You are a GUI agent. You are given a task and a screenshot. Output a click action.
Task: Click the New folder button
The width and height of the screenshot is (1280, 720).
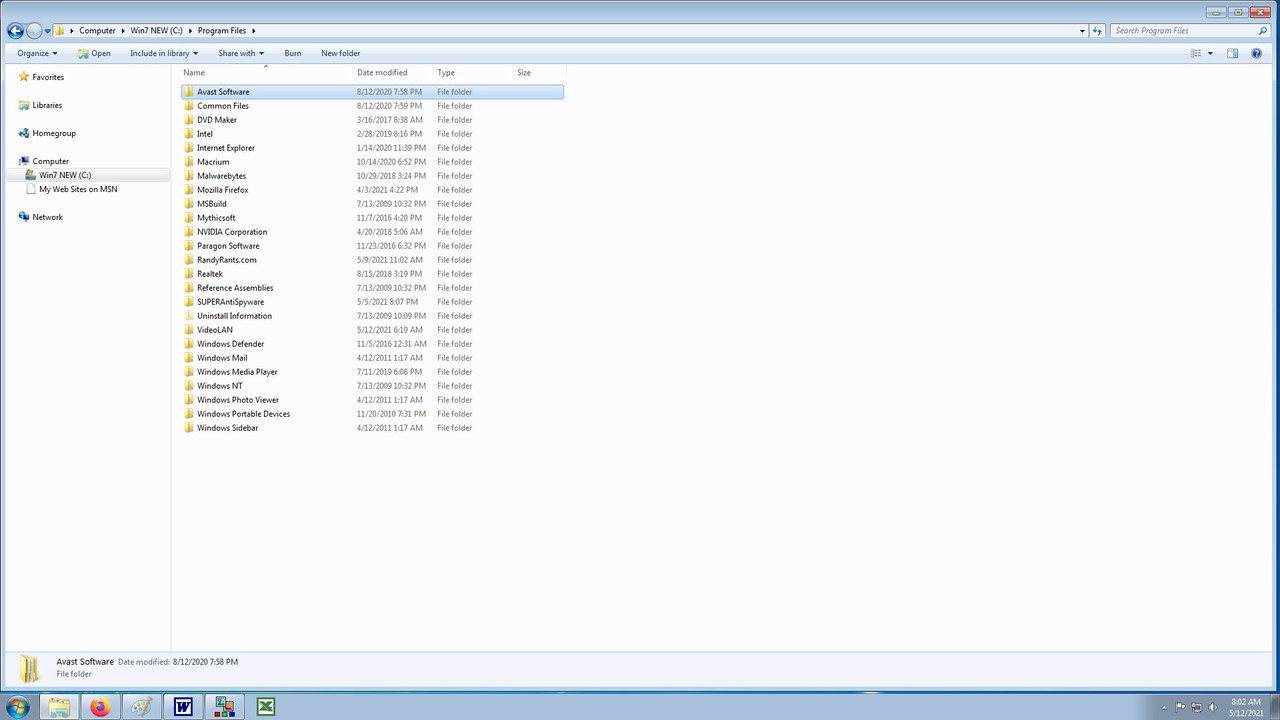(340, 53)
